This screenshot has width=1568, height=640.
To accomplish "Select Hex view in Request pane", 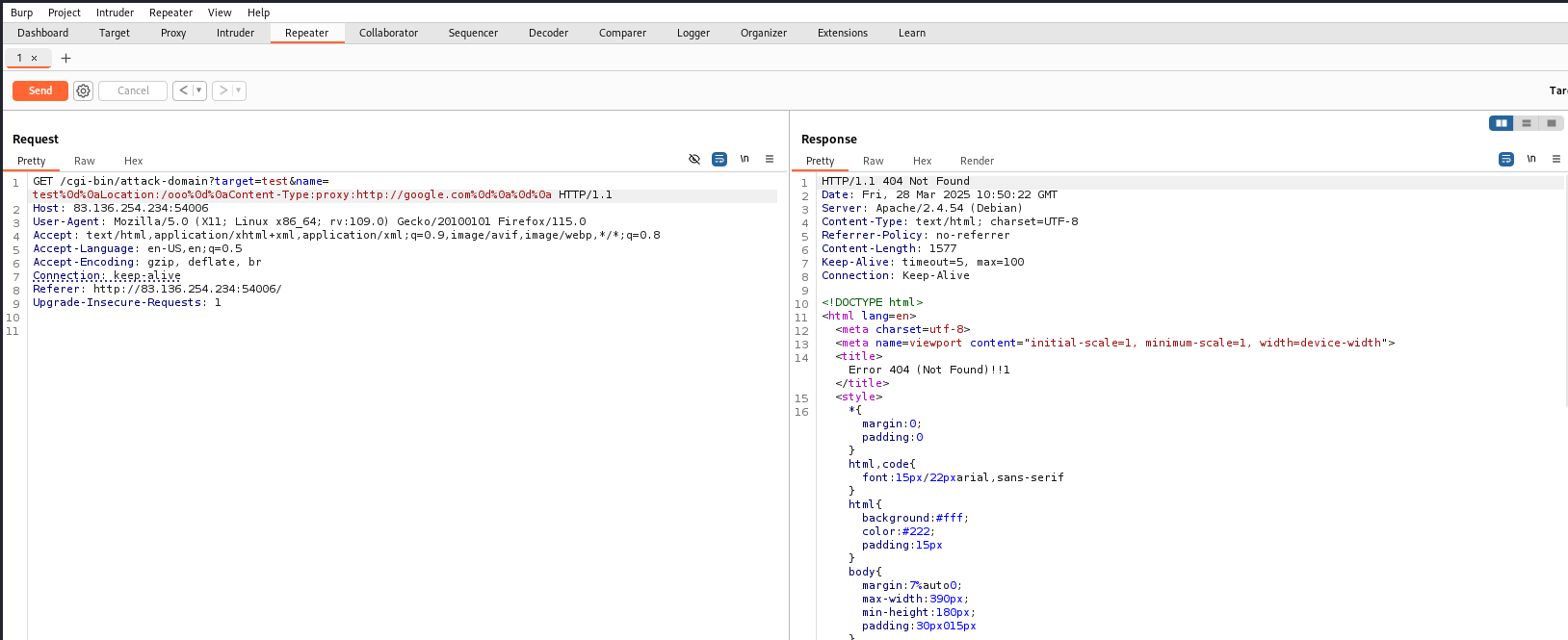I will 134,161.
